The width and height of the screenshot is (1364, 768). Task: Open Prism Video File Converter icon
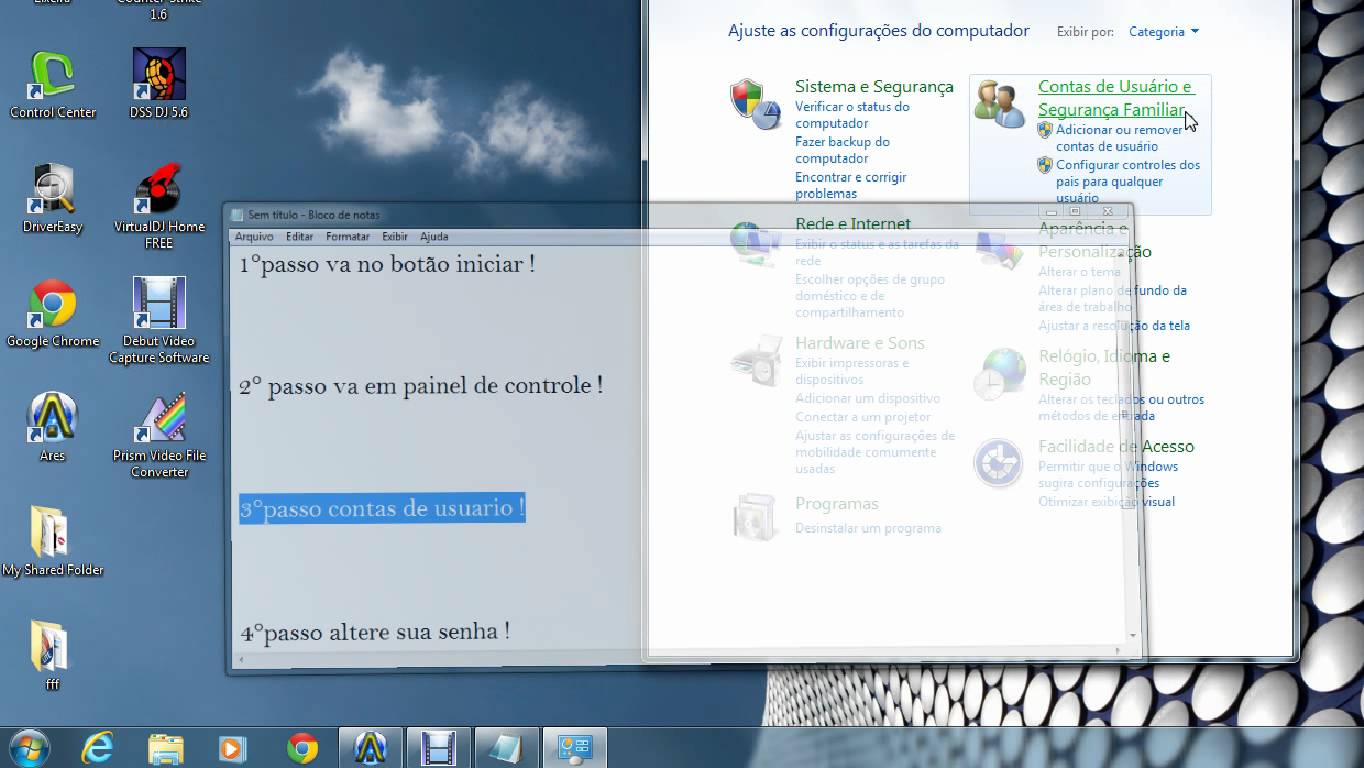coord(159,435)
